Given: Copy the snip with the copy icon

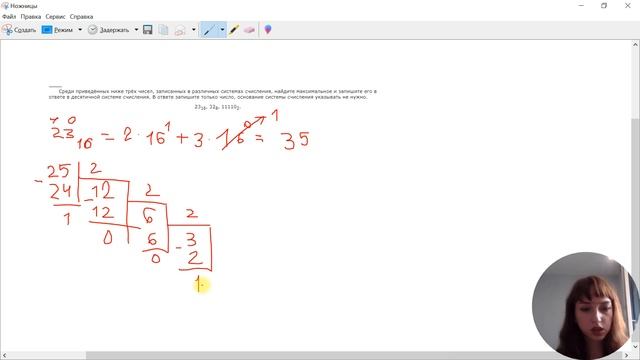Looking at the screenshot, I should click(x=163, y=30).
